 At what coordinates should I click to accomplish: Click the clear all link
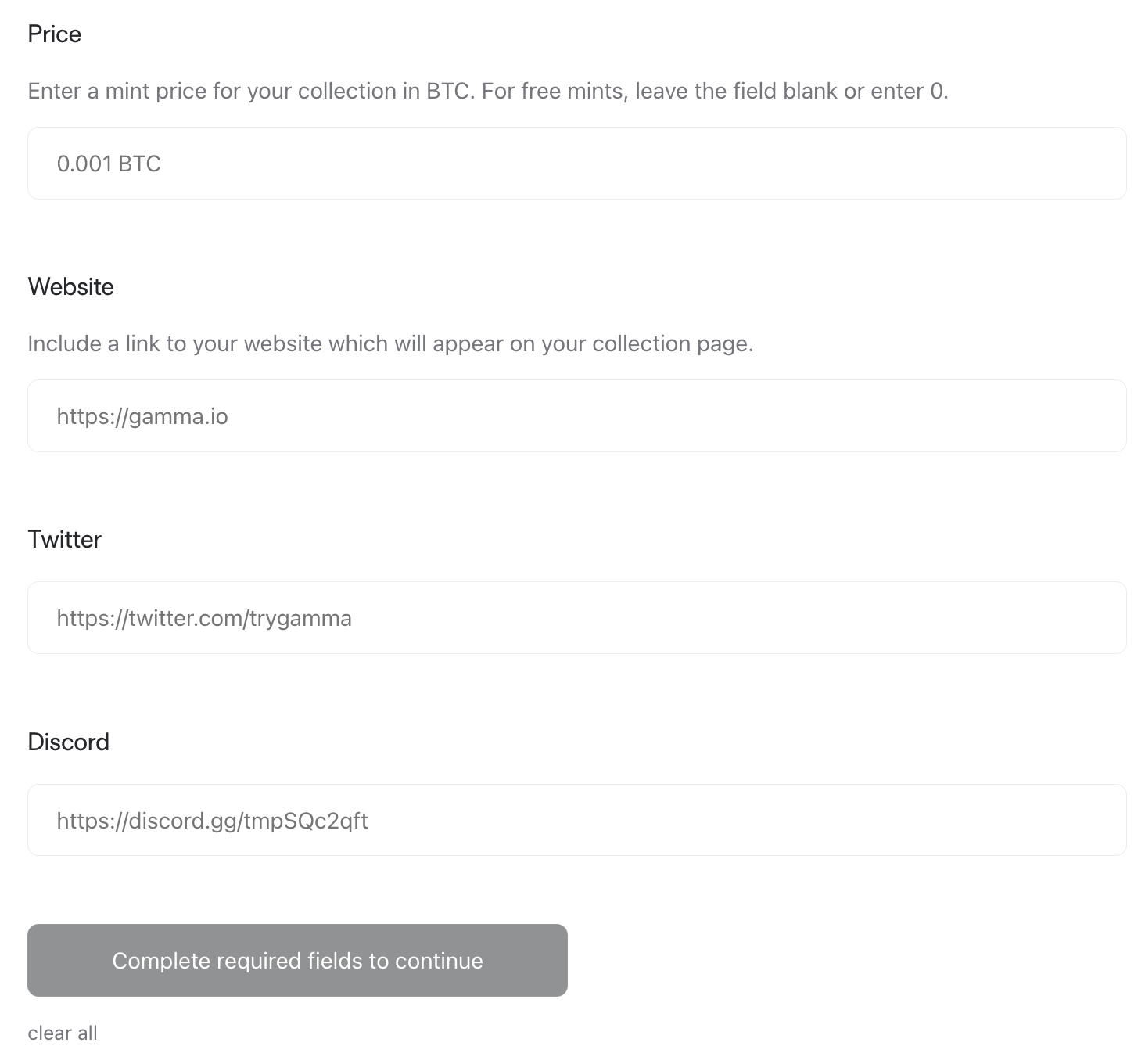[x=63, y=1033]
